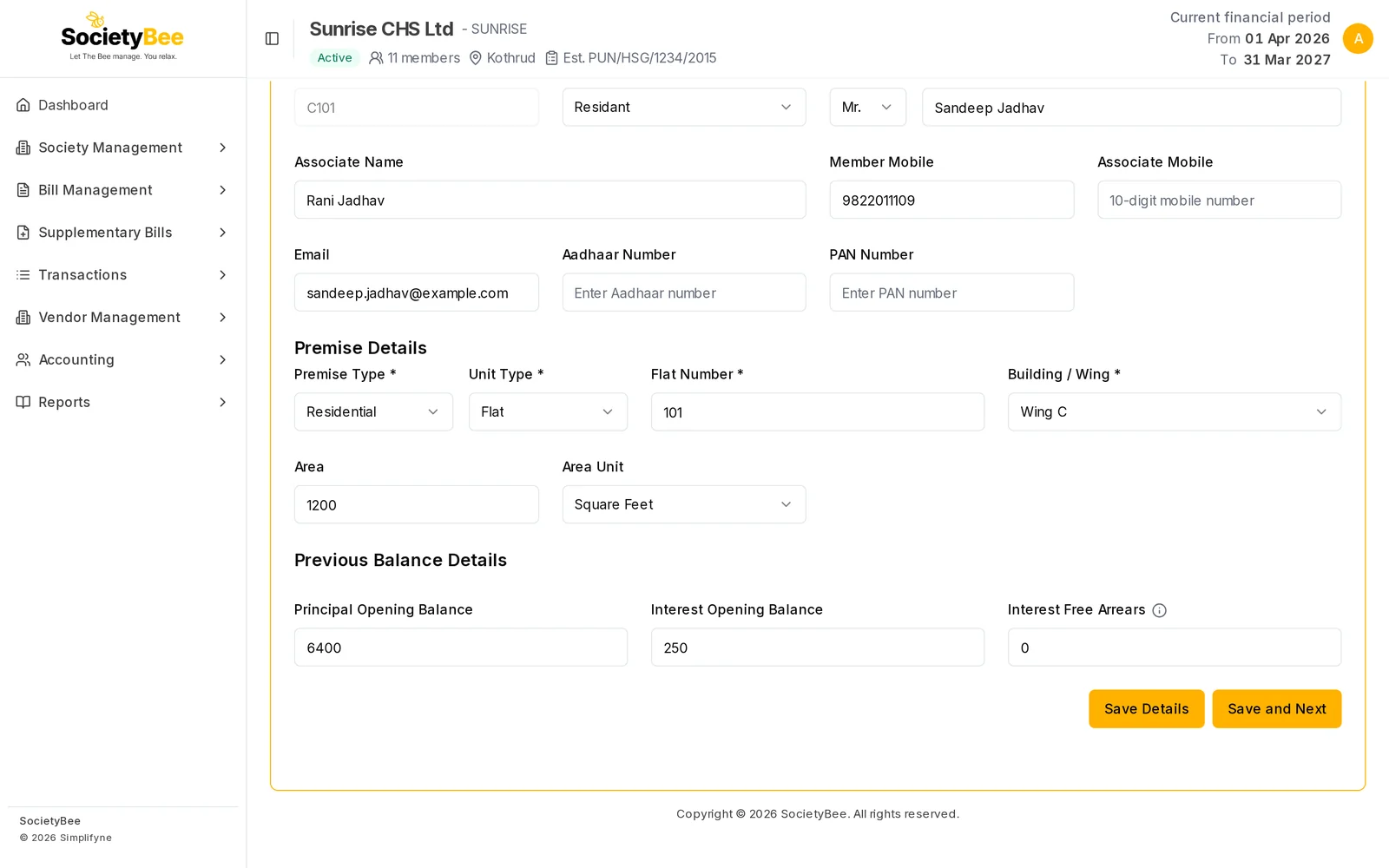Click the Associate Name field
Image resolution: width=1389 pixels, height=868 pixels.
[550, 200]
